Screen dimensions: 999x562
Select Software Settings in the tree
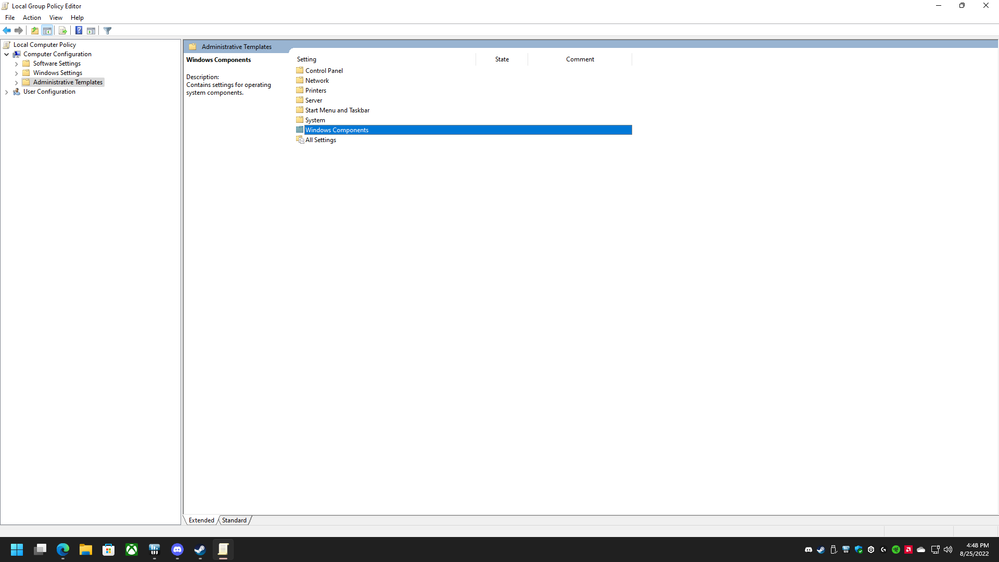[57, 64]
